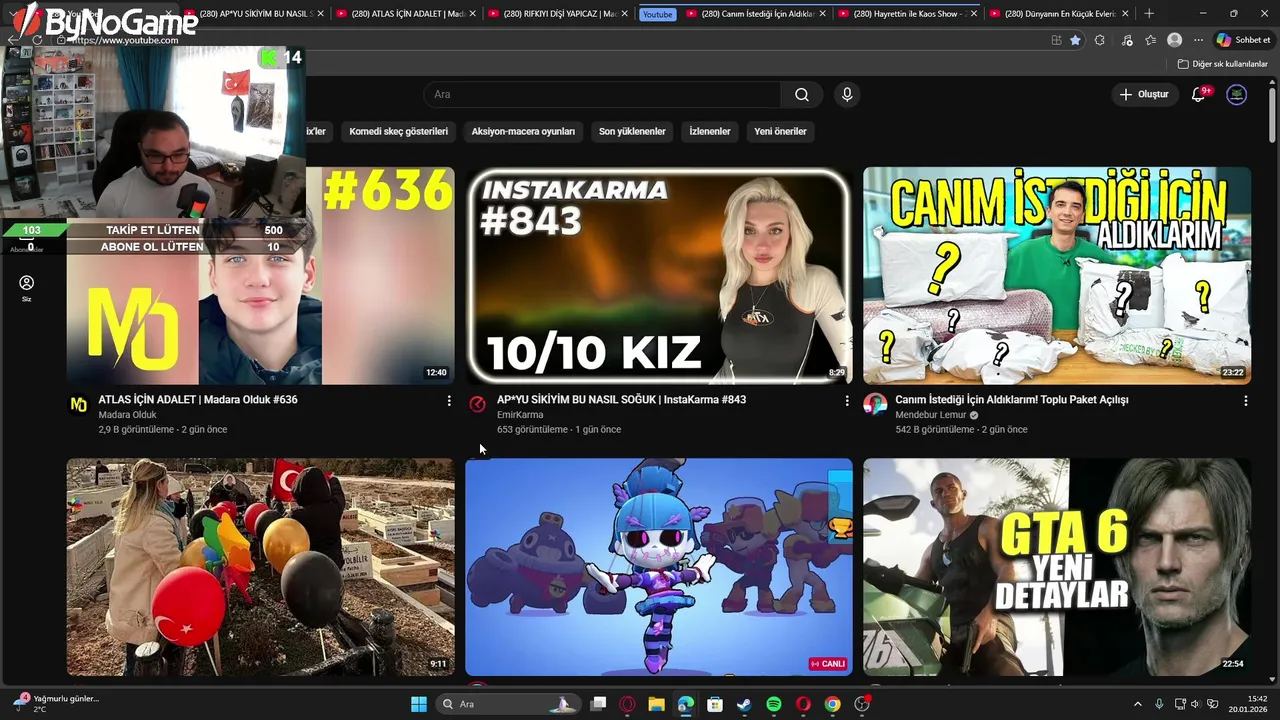Favorite this page with the star icon
This screenshot has height=720, width=1280.
(x=1075, y=40)
